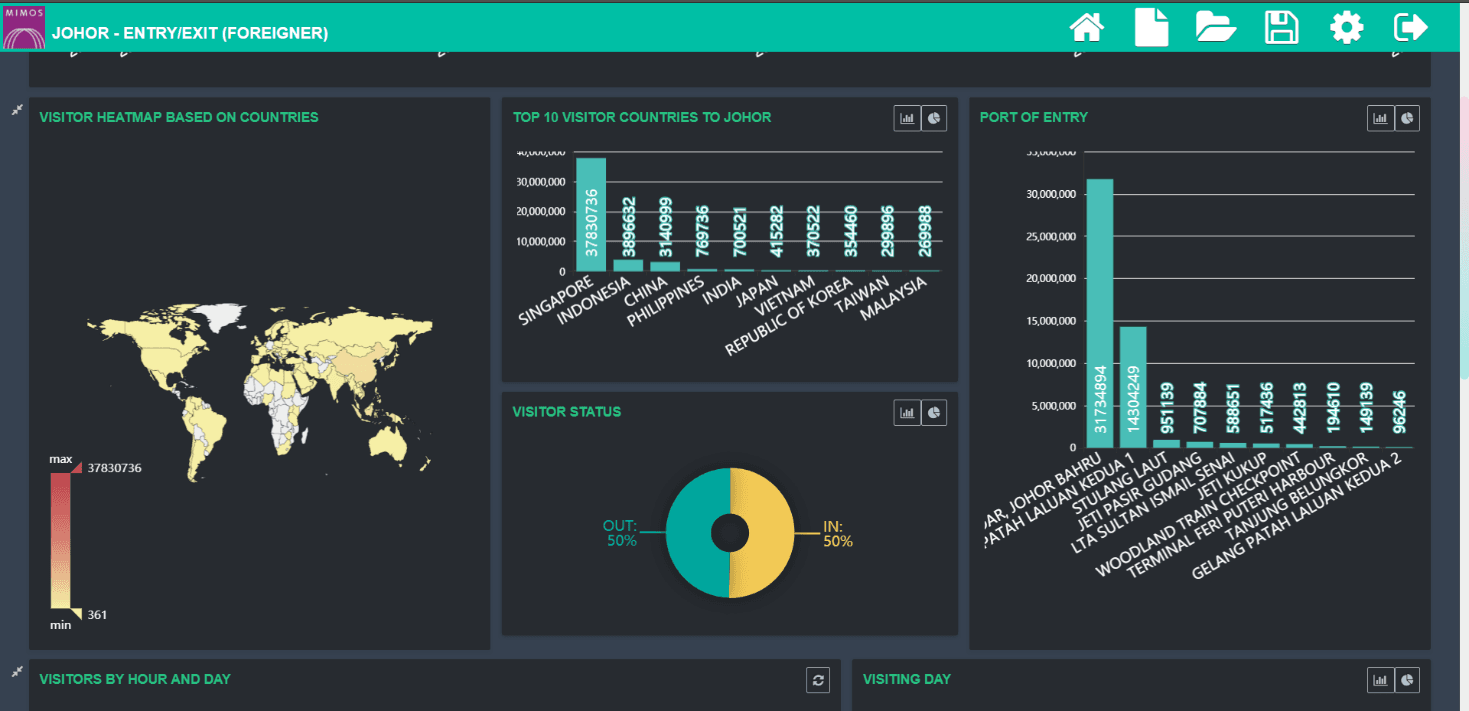This screenshot has width=1469, height=711.
Task: Switch Port of Entry to bar chart view
Action: [x=1380, y=118]
